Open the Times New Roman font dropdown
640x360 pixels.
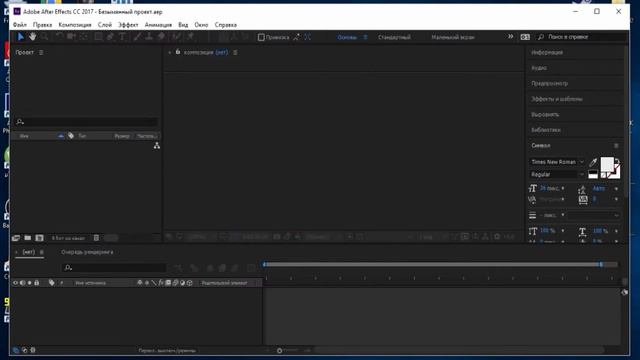coord(557,162)
